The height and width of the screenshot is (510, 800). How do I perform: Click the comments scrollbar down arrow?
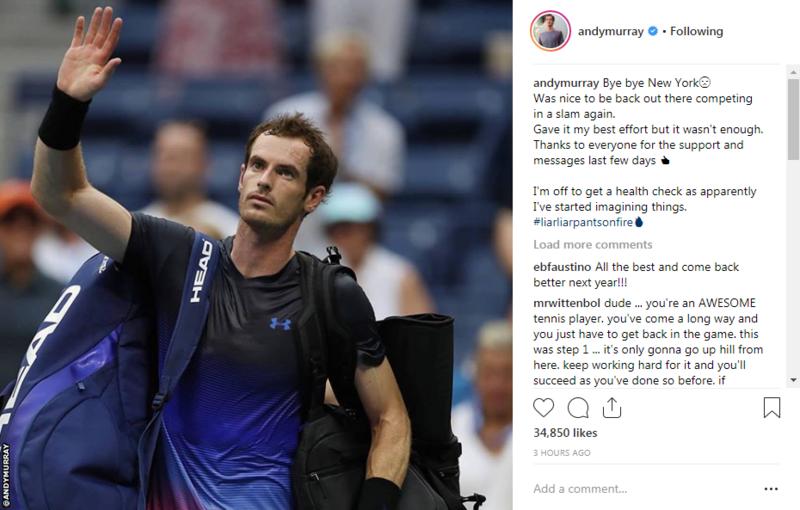[793, 380]
